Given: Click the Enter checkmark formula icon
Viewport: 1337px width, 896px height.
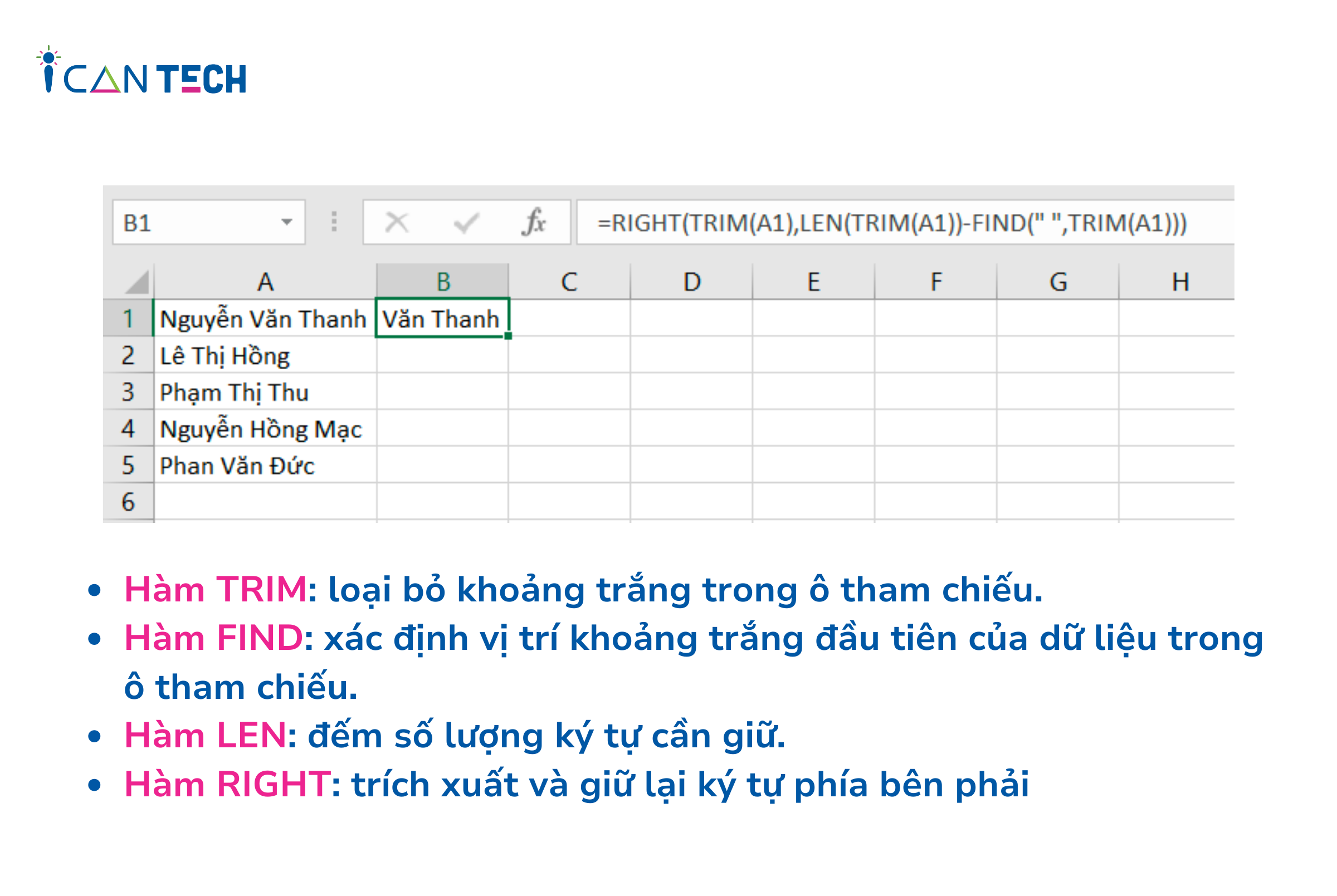Looking at the screenshot, I should click(466, 222).
